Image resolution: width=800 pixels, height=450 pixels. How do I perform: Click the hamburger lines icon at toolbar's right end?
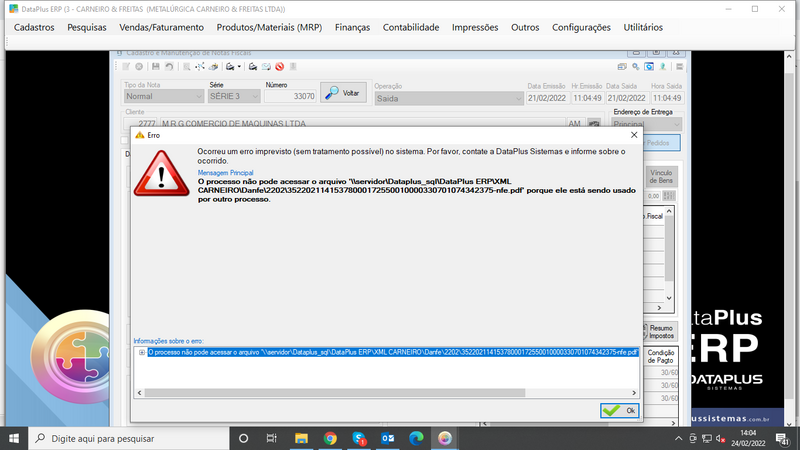680,66
